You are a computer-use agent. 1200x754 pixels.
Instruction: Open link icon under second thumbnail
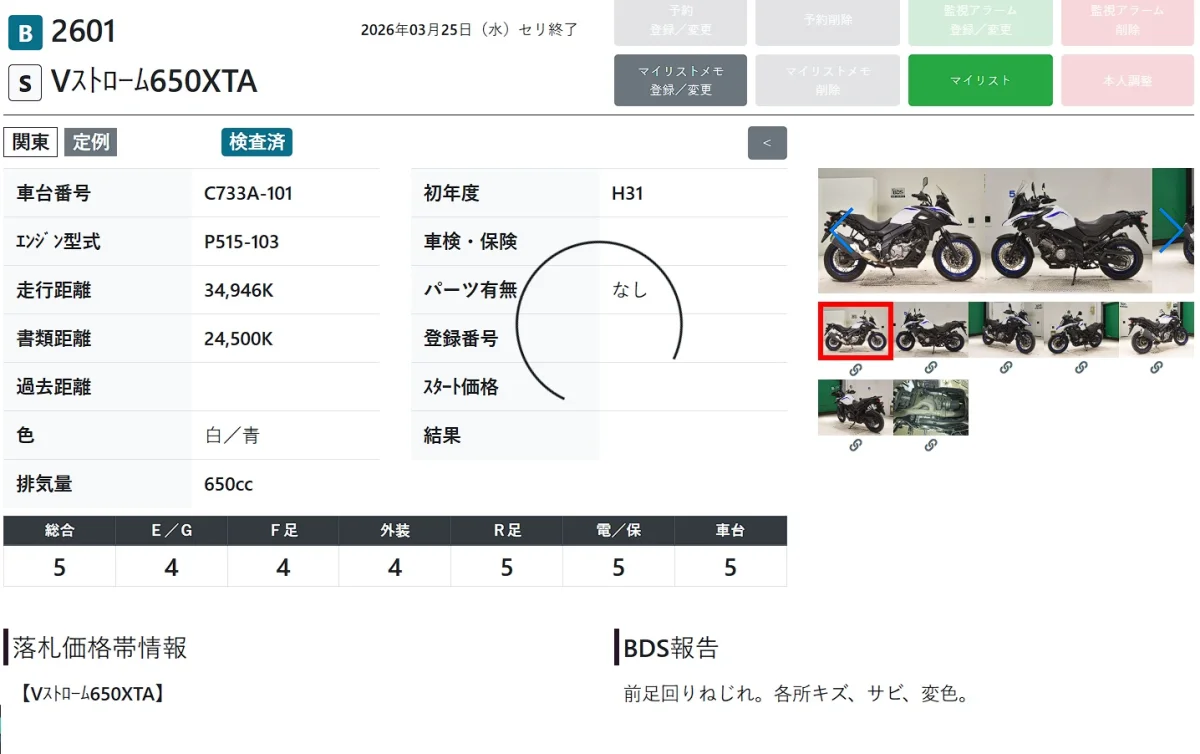pos(930,368)
